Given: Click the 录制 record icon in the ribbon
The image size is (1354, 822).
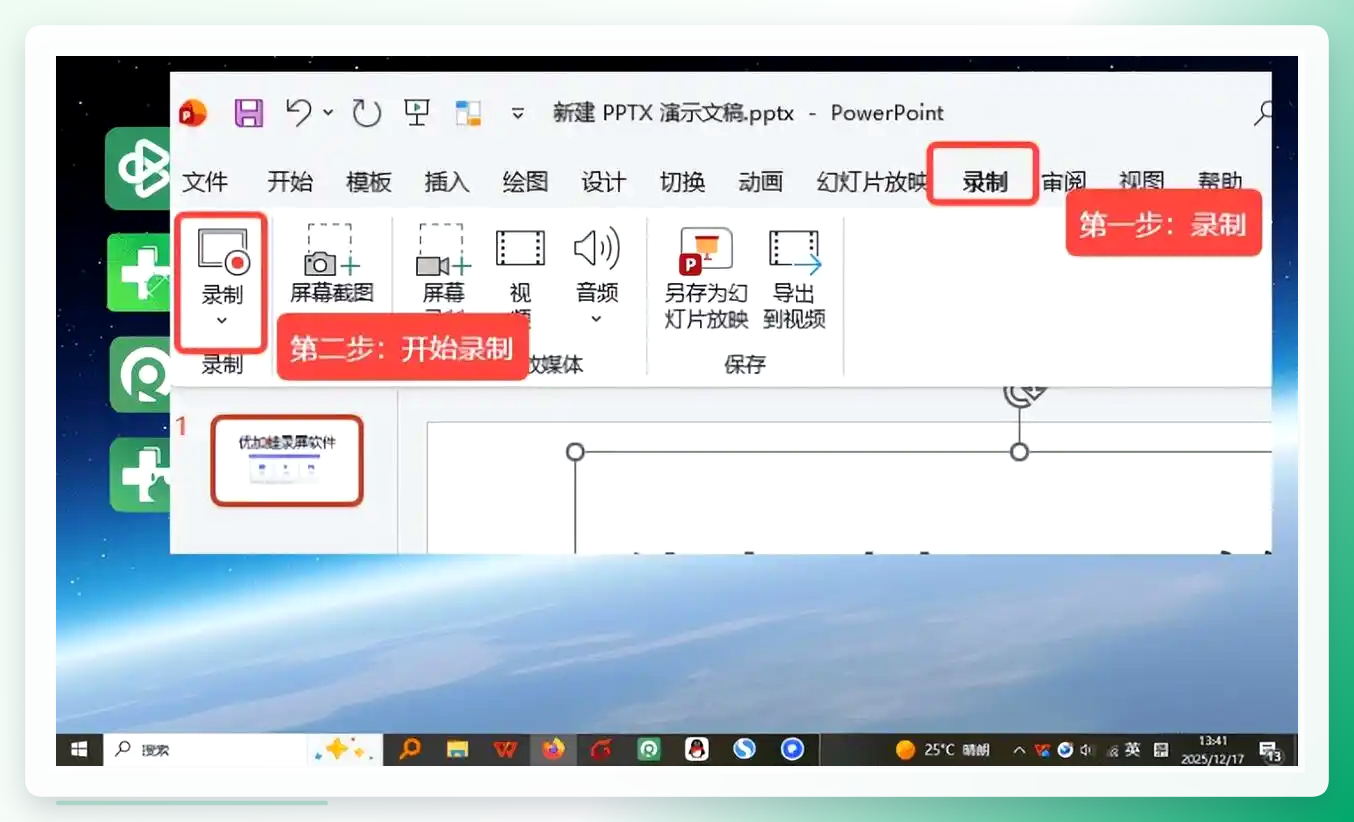Looking at the screenshot, I should tap(222, 251).
